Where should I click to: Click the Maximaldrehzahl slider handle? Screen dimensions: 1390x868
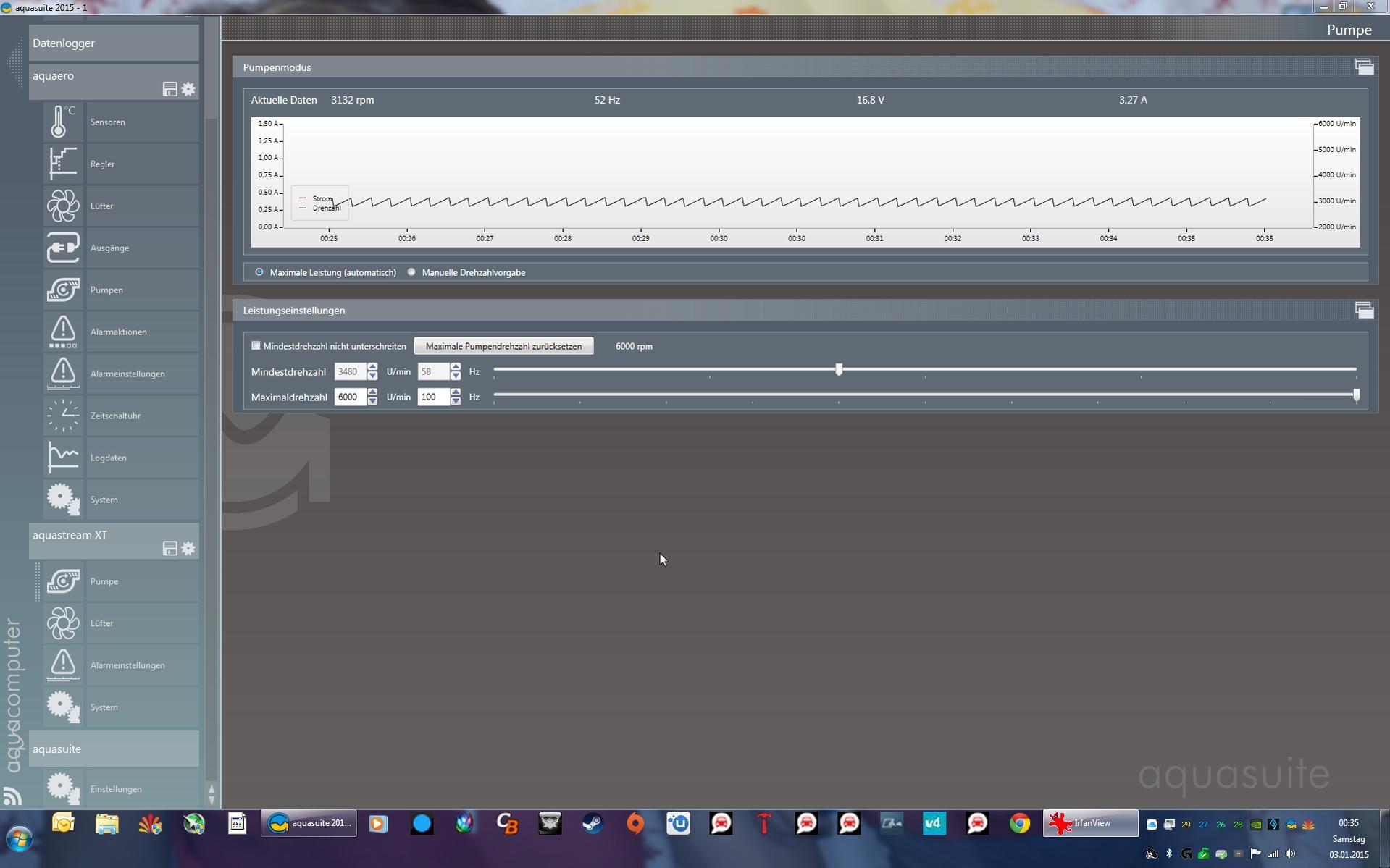[x=1356, y=395]
